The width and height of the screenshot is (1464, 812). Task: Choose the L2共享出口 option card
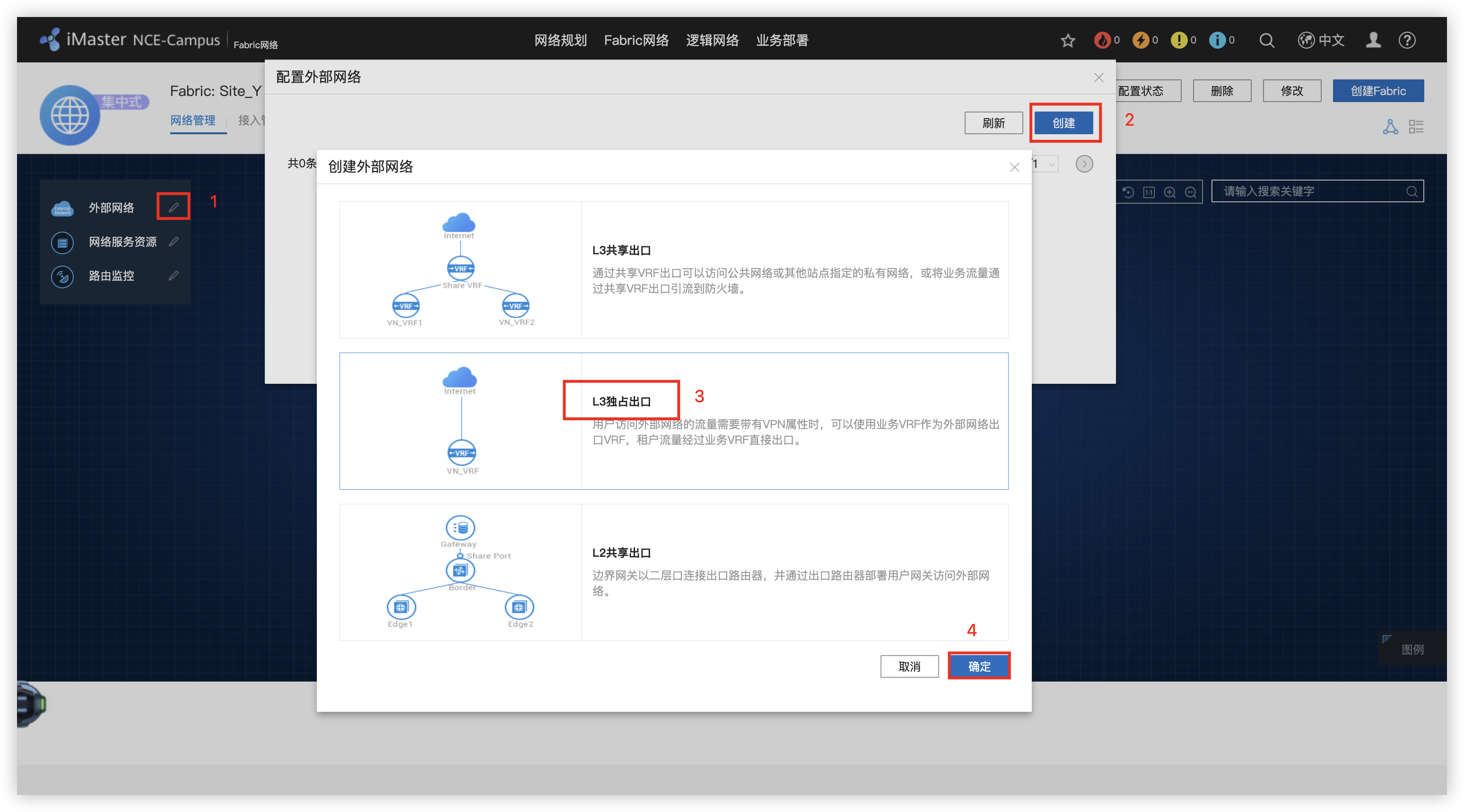[x=673, y=571]
